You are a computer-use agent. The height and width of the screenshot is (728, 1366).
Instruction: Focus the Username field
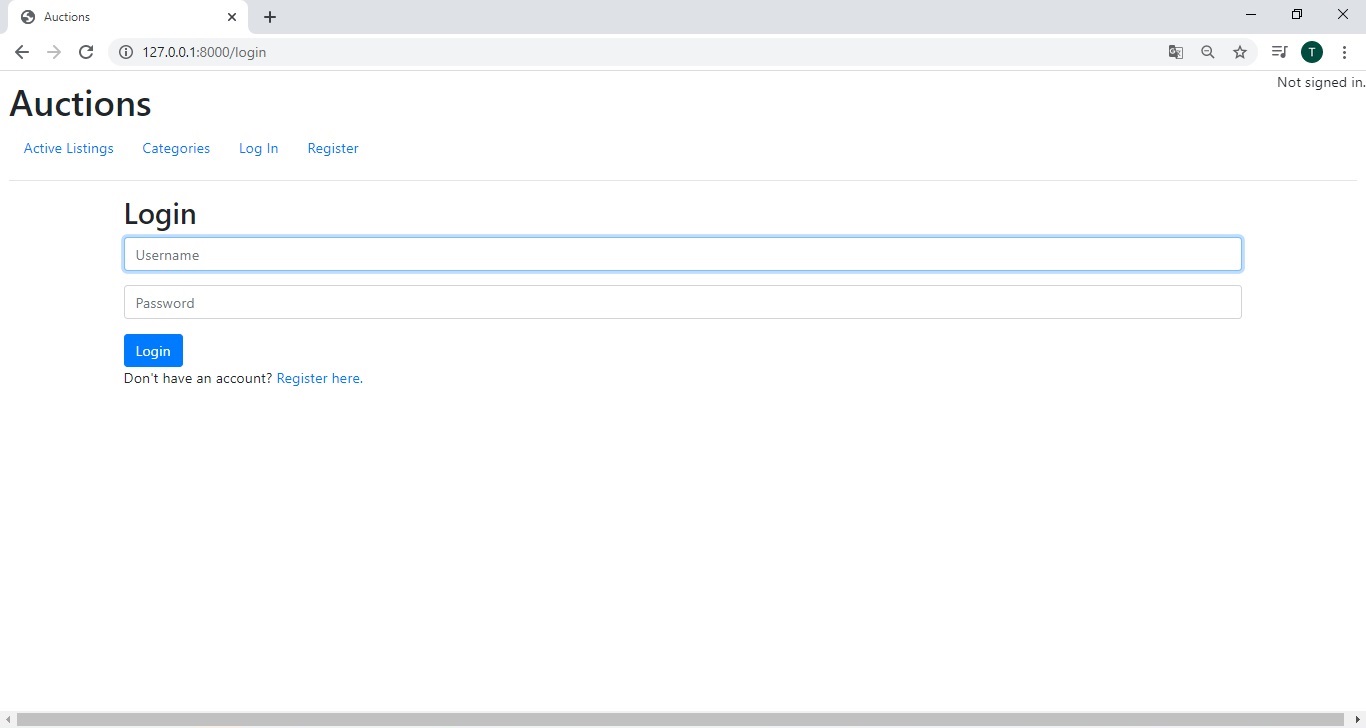pos(682,255)
